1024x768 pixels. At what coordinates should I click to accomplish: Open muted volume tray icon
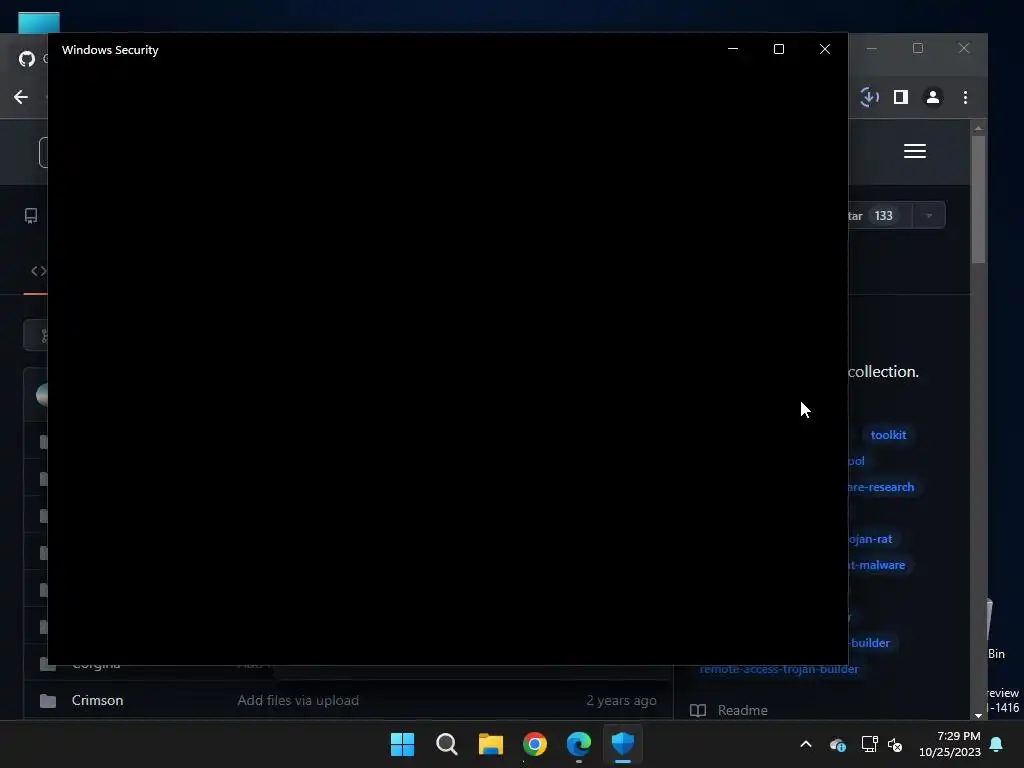click(x=895, y=744)
